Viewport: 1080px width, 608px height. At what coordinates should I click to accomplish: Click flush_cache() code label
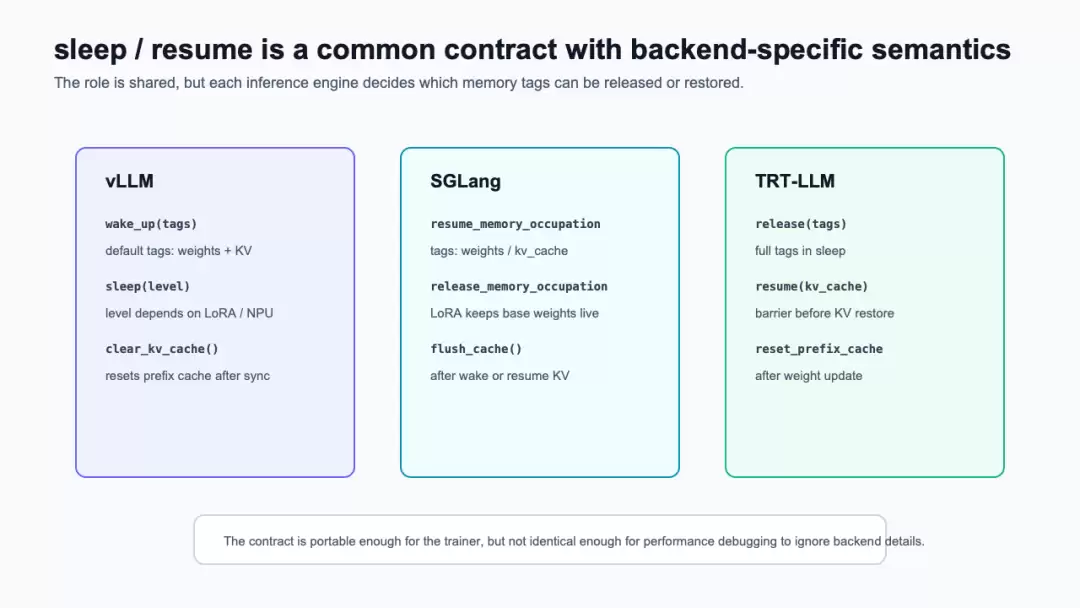pos(476,349)
